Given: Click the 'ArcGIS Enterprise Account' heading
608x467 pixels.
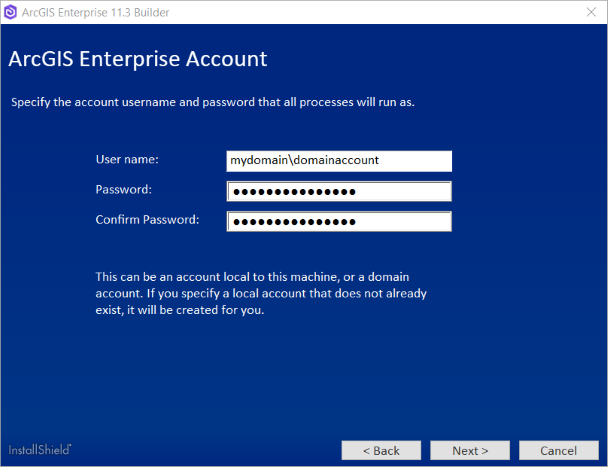Looking at the screenshot, I should [138, 59].
